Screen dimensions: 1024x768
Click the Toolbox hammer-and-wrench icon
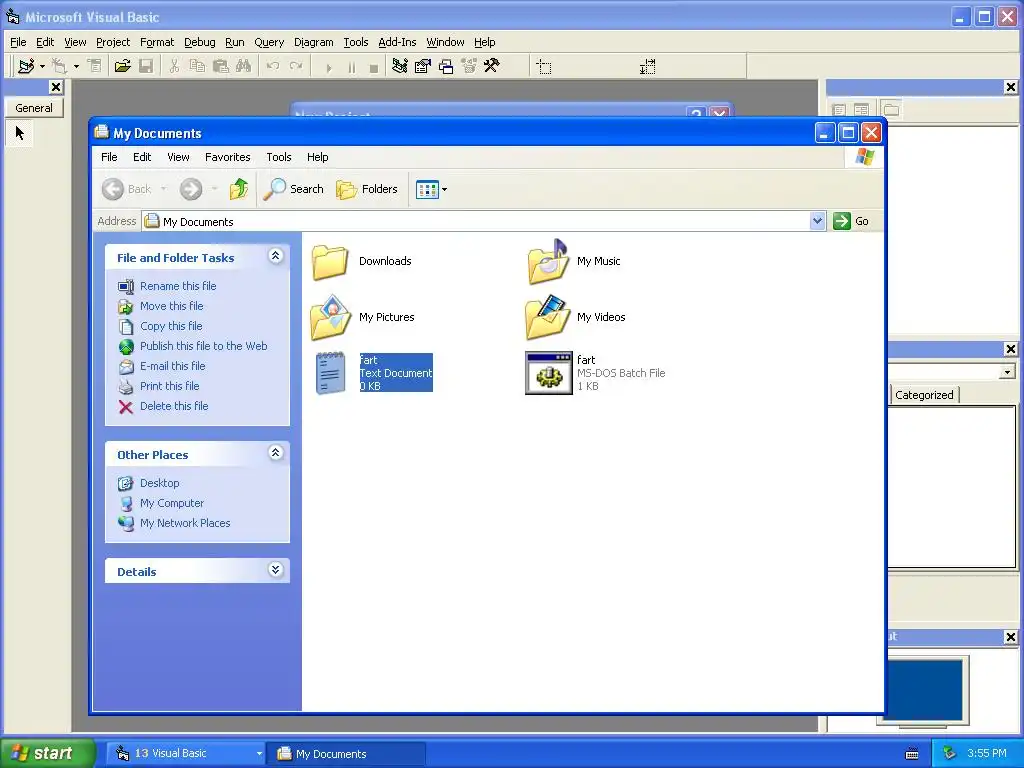[492, 66]
